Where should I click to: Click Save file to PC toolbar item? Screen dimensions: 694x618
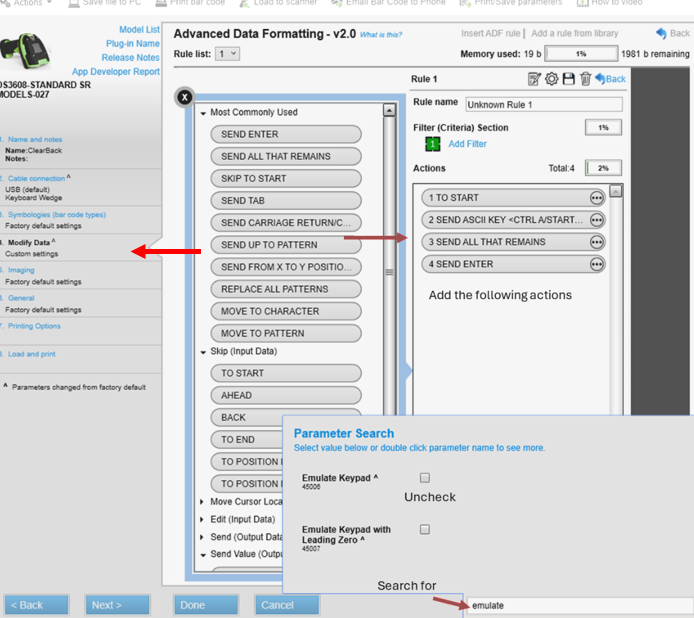104,3
